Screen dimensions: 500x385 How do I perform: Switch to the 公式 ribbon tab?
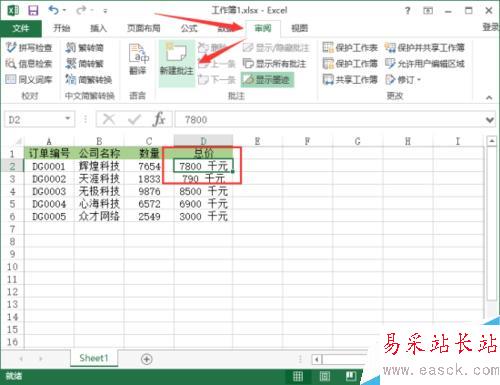pos(189,28)
